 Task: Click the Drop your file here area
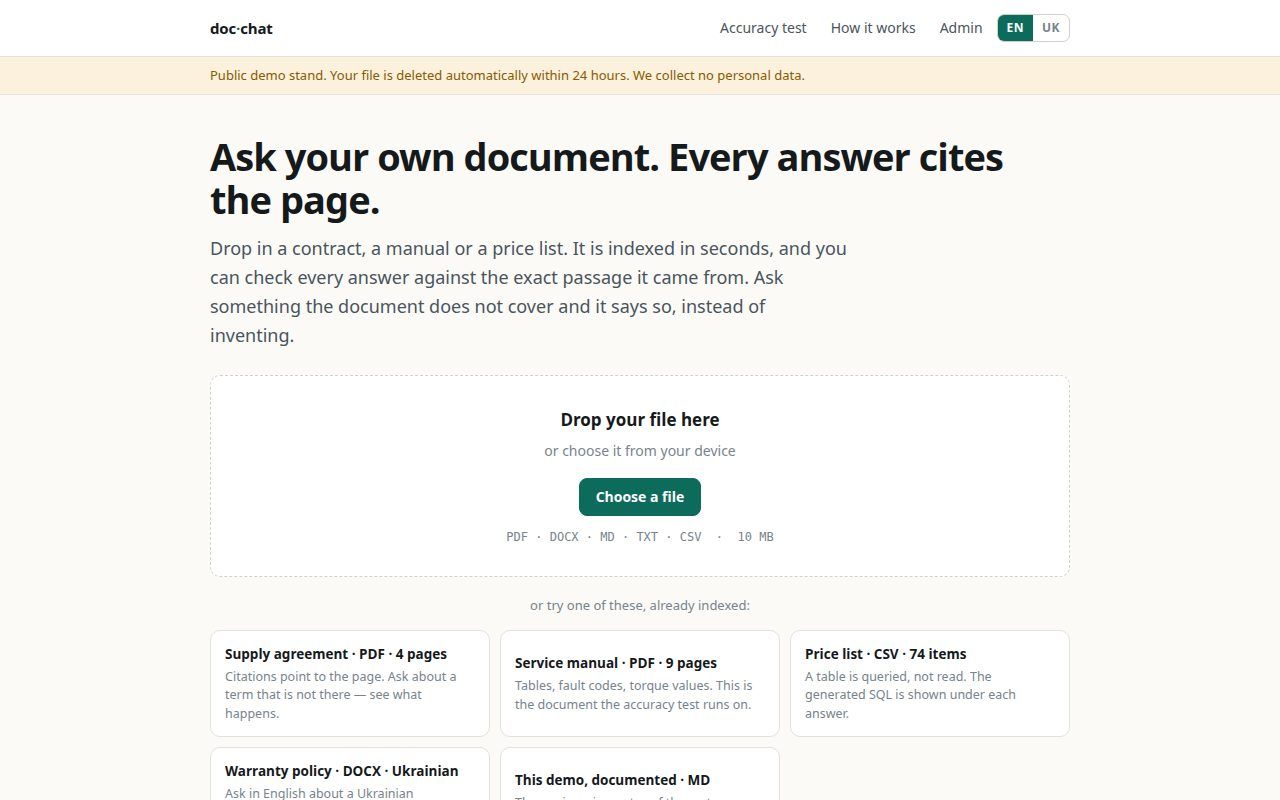pyautogui.click(x=640, y=476)
